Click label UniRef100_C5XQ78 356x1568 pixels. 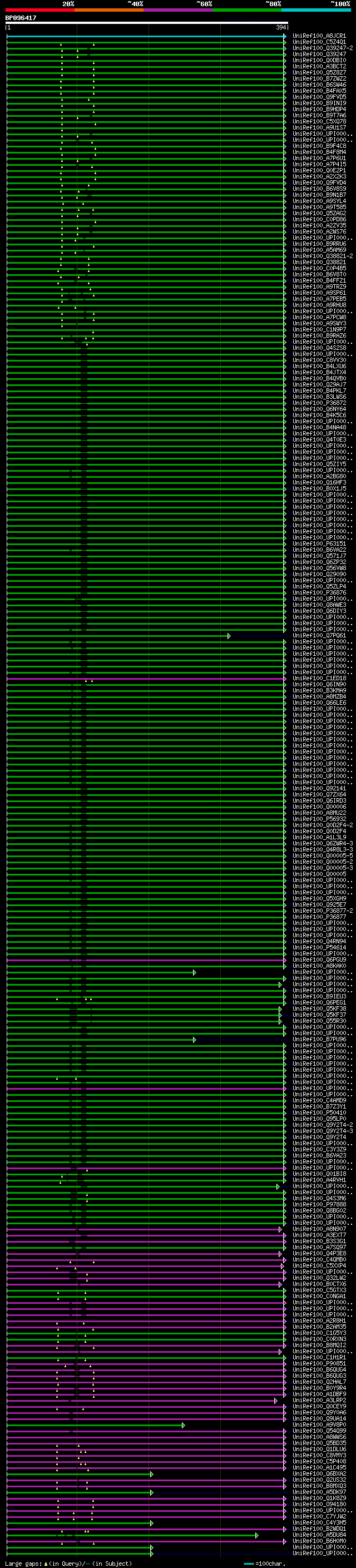[319, 122]
